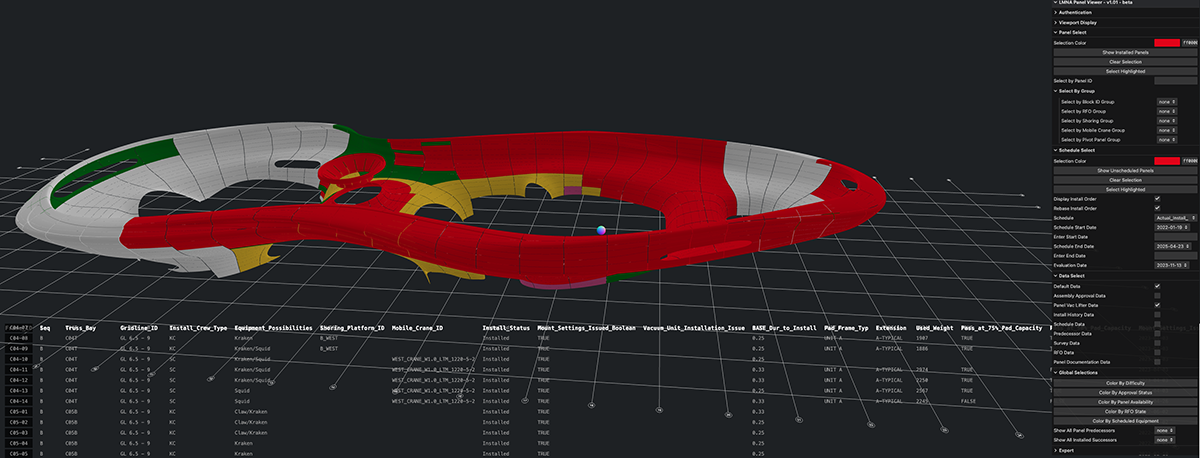This screenshot has height=458, width=1200.
Task: Open the Select by Mobile Crane Group dropdown
Action: click(x=1165, y=130)
